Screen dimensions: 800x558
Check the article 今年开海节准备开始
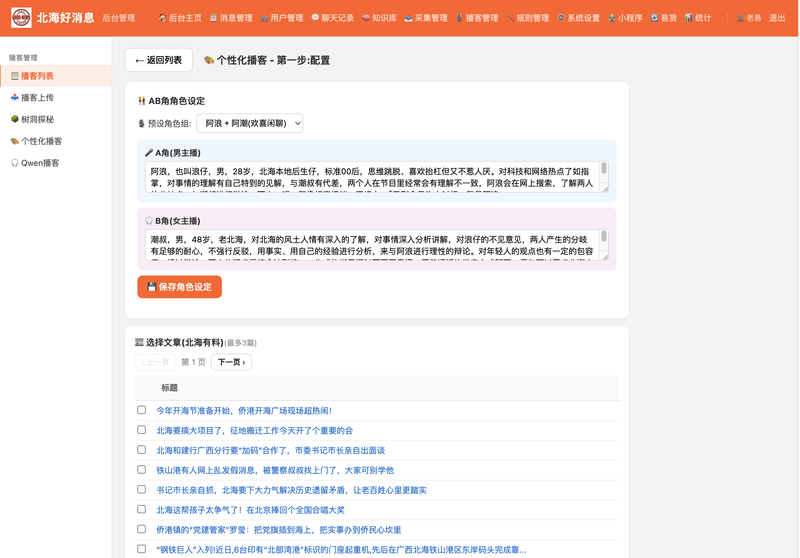tap(142, 410)
